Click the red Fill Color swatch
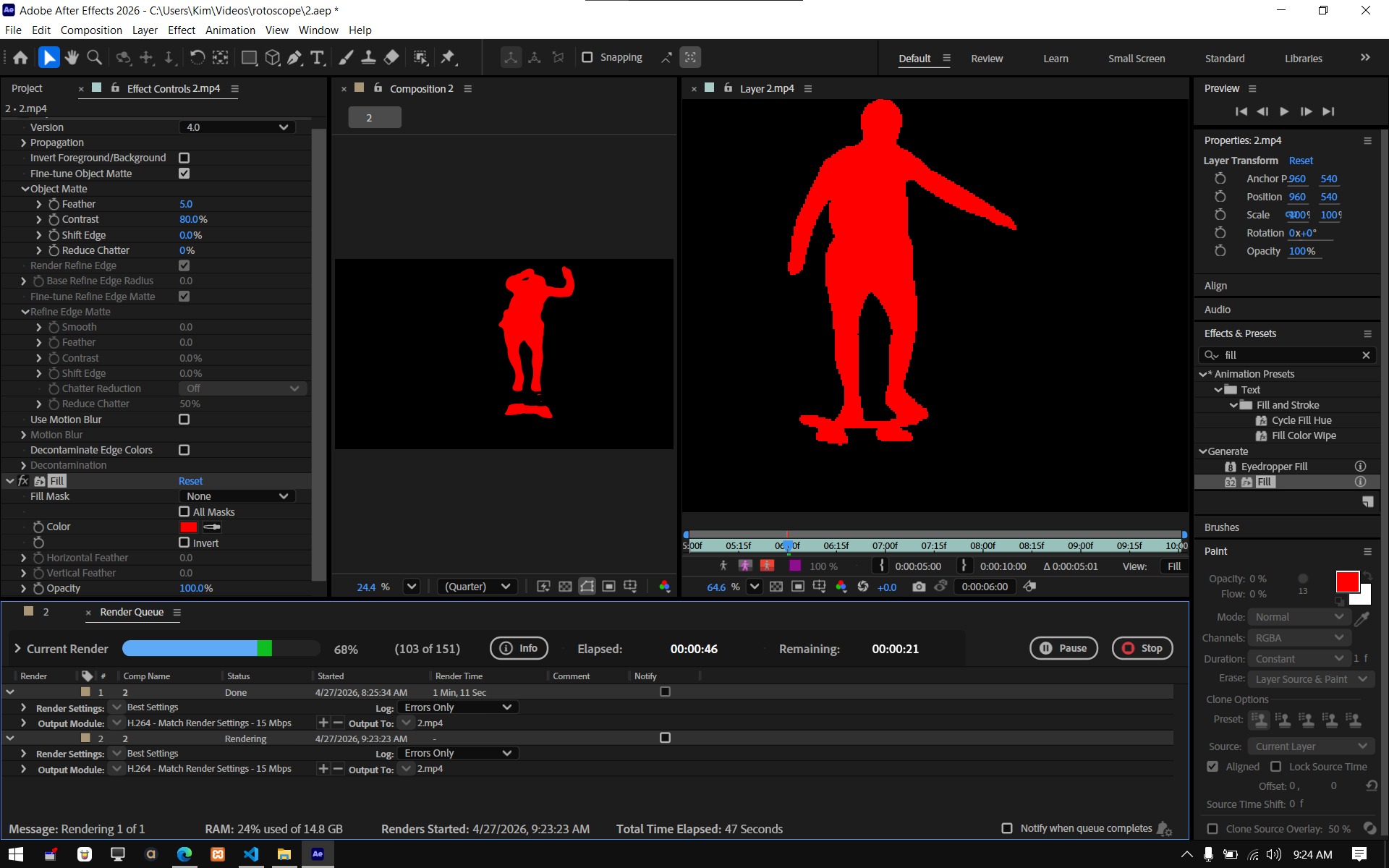 pyautogui.click(x=188, y=527)
